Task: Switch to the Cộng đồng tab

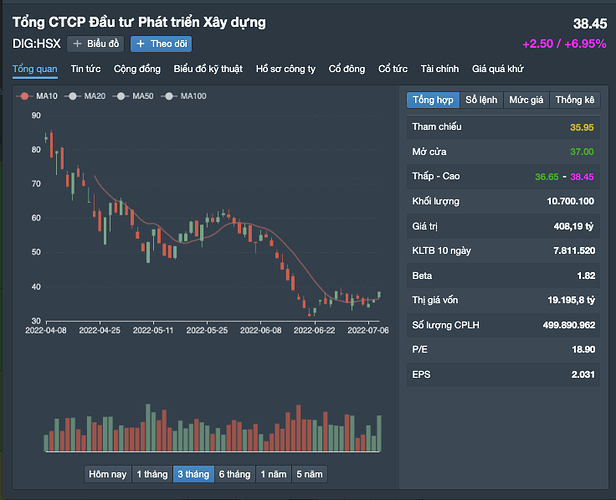Action: coord(136,69)
